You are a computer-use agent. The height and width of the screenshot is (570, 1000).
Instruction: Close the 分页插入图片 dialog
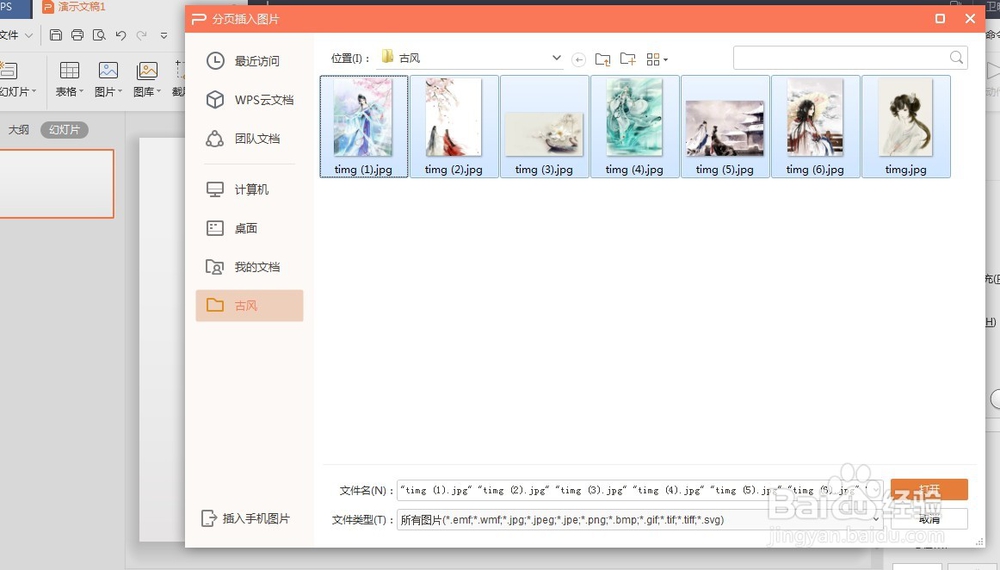tap(970, 18)
